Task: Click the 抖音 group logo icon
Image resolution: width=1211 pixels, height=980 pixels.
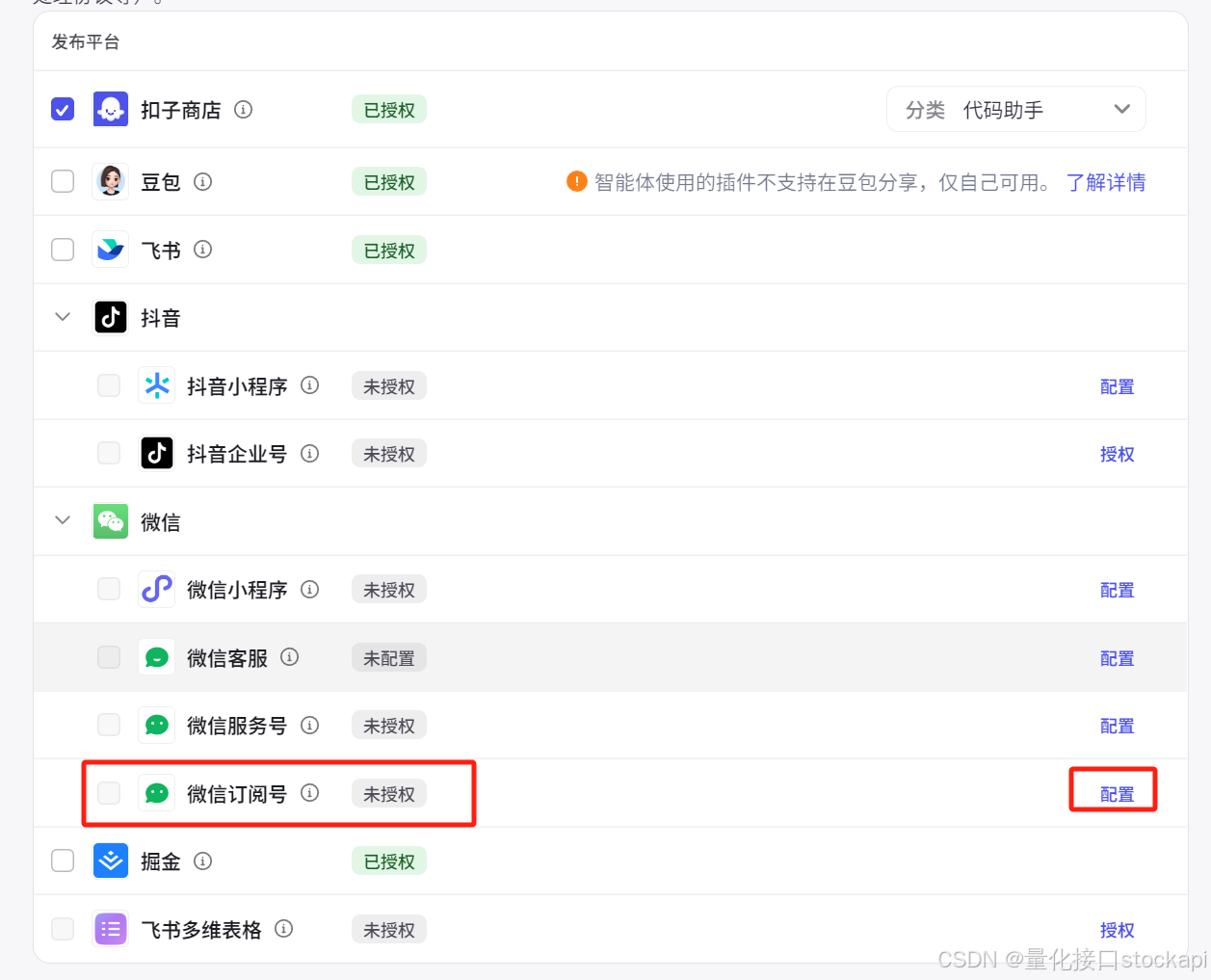Action: click(x=111, y=317)
